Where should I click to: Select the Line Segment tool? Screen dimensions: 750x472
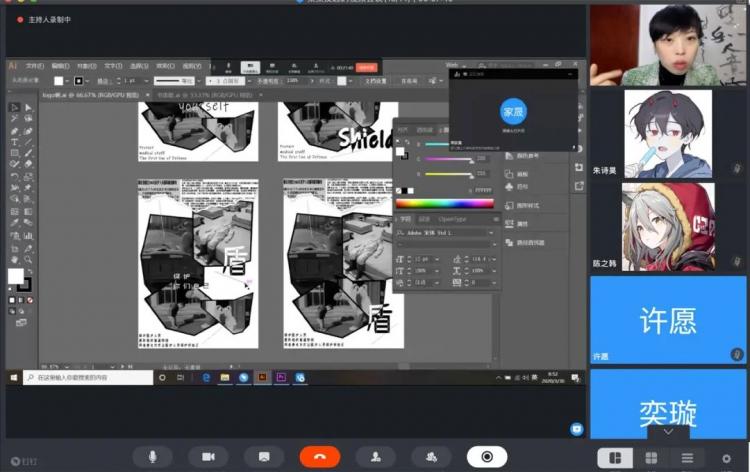click(28, 142)
